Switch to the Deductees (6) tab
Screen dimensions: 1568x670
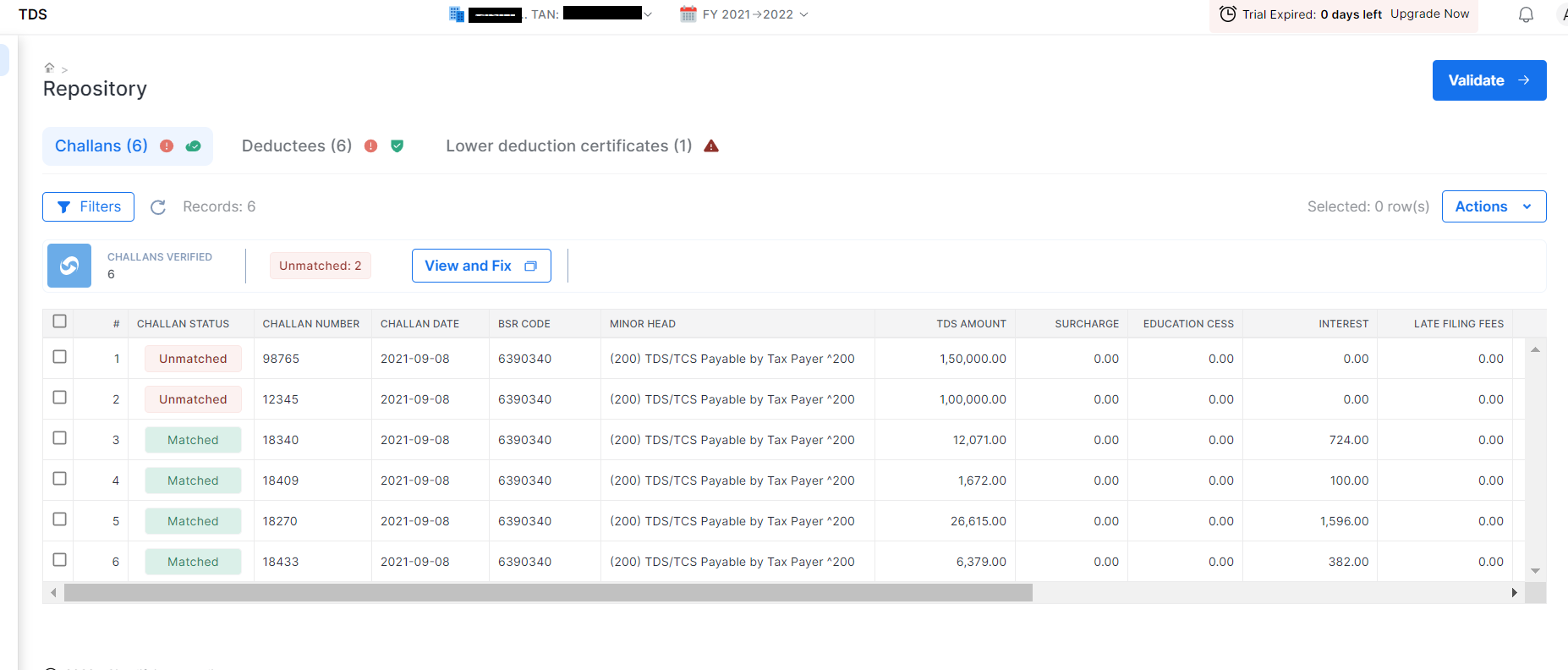[x=296, y=146]
